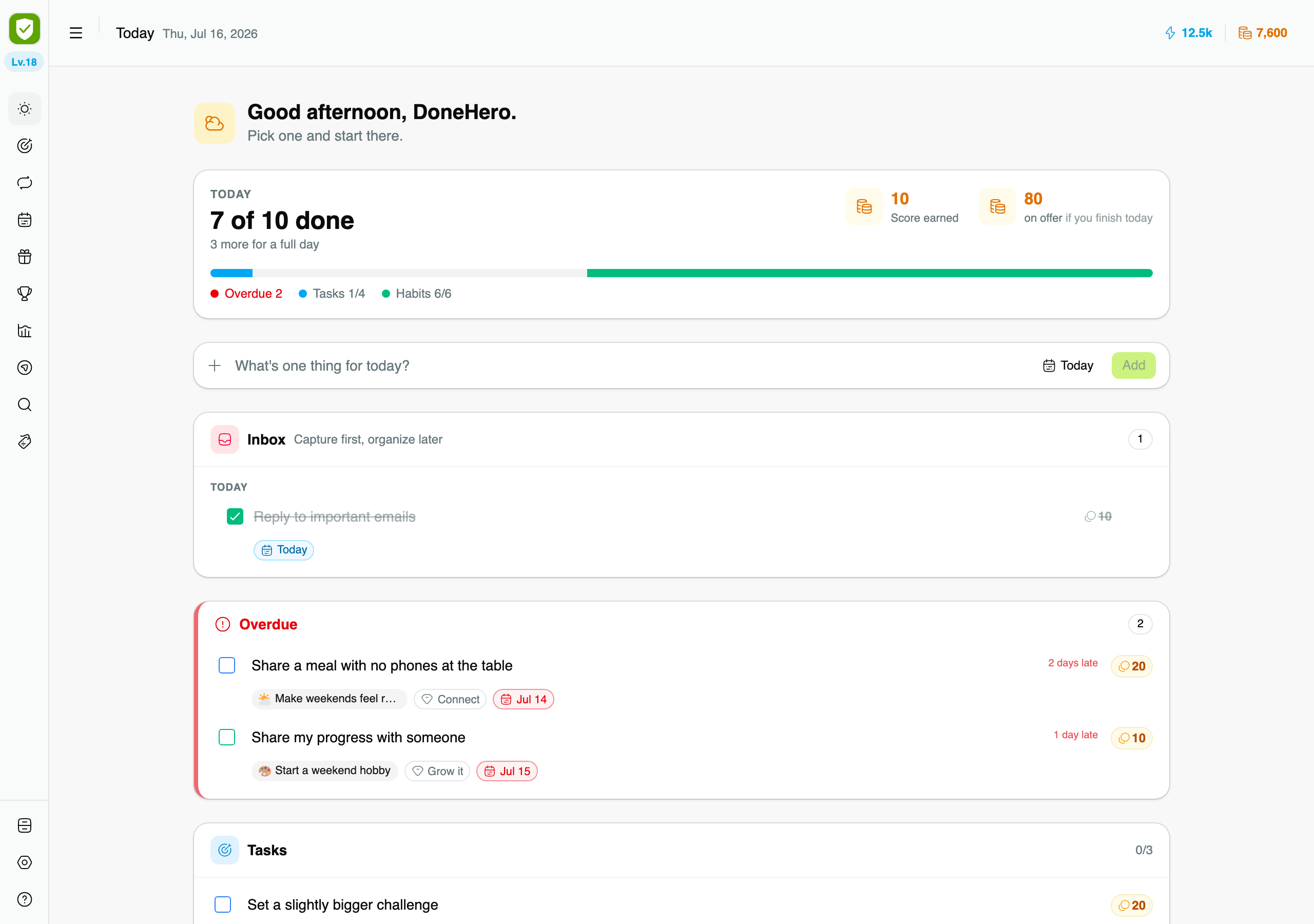Click the Connect tag chip

click(450, 699)
